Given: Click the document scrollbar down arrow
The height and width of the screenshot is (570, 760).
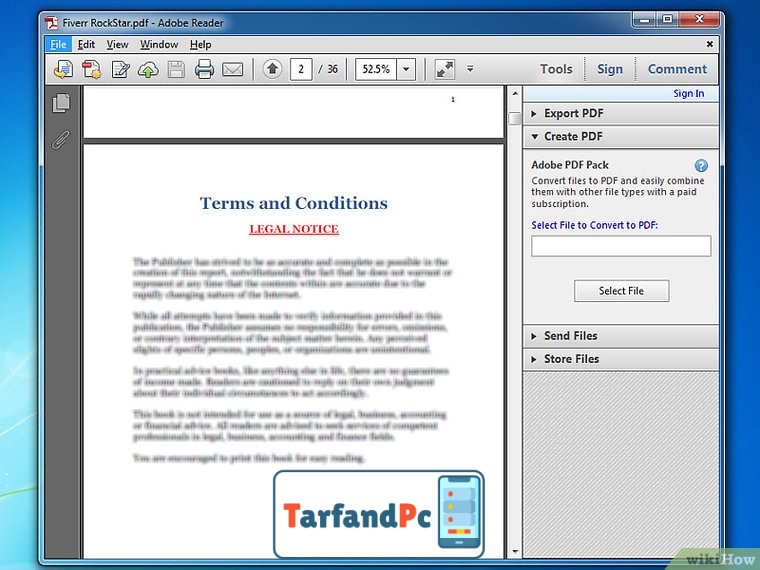Looking at the screenshot, I should tap(515, 552).
